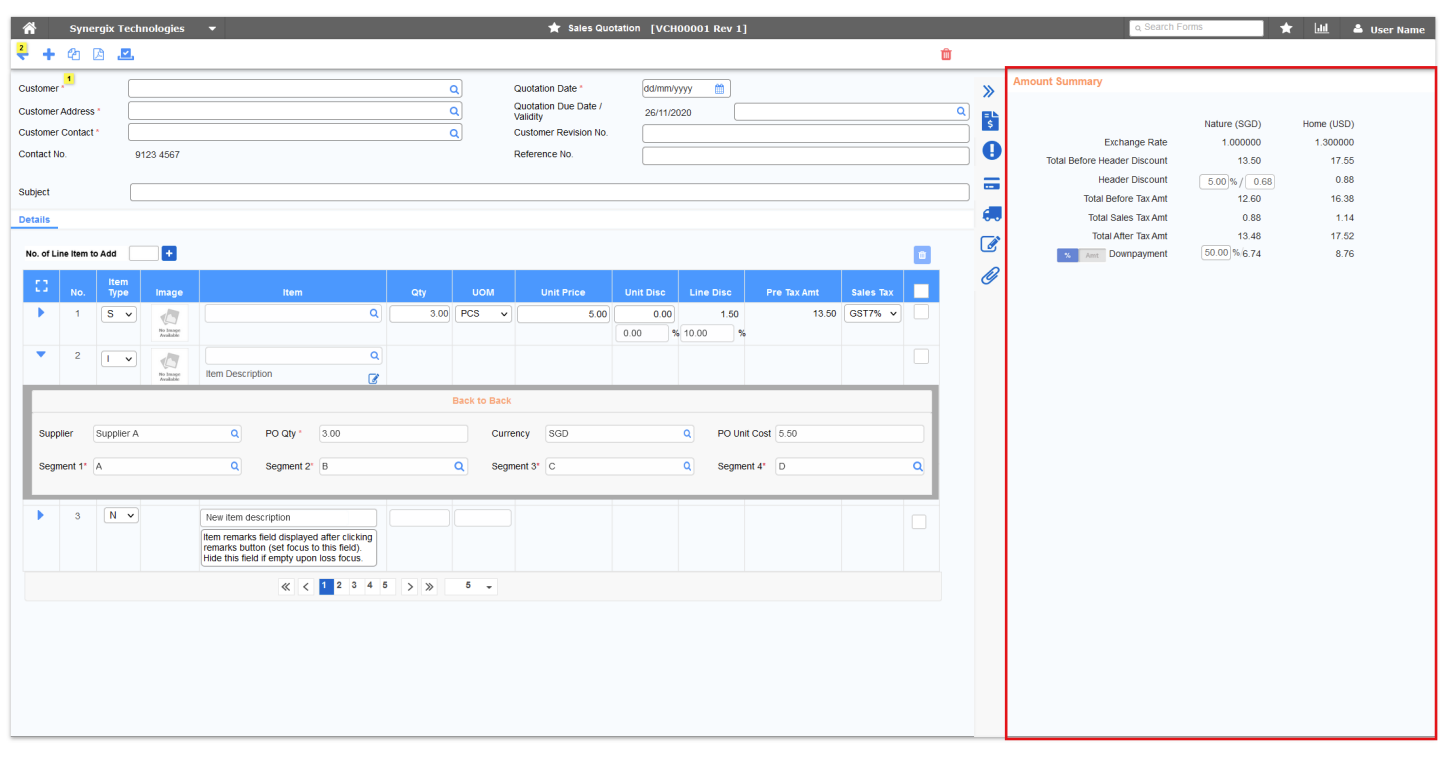Open the expanded sales tax document panel
This screenshot has height=757, width=1449.
[990, 120]
